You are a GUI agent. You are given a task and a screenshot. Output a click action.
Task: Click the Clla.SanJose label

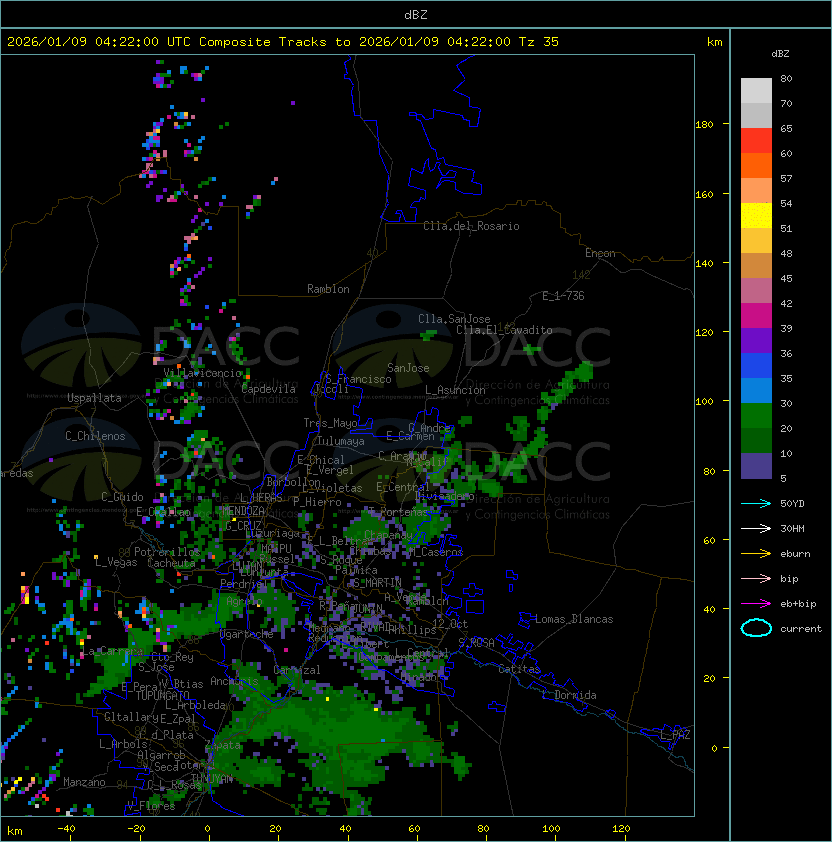click(454, 319)
